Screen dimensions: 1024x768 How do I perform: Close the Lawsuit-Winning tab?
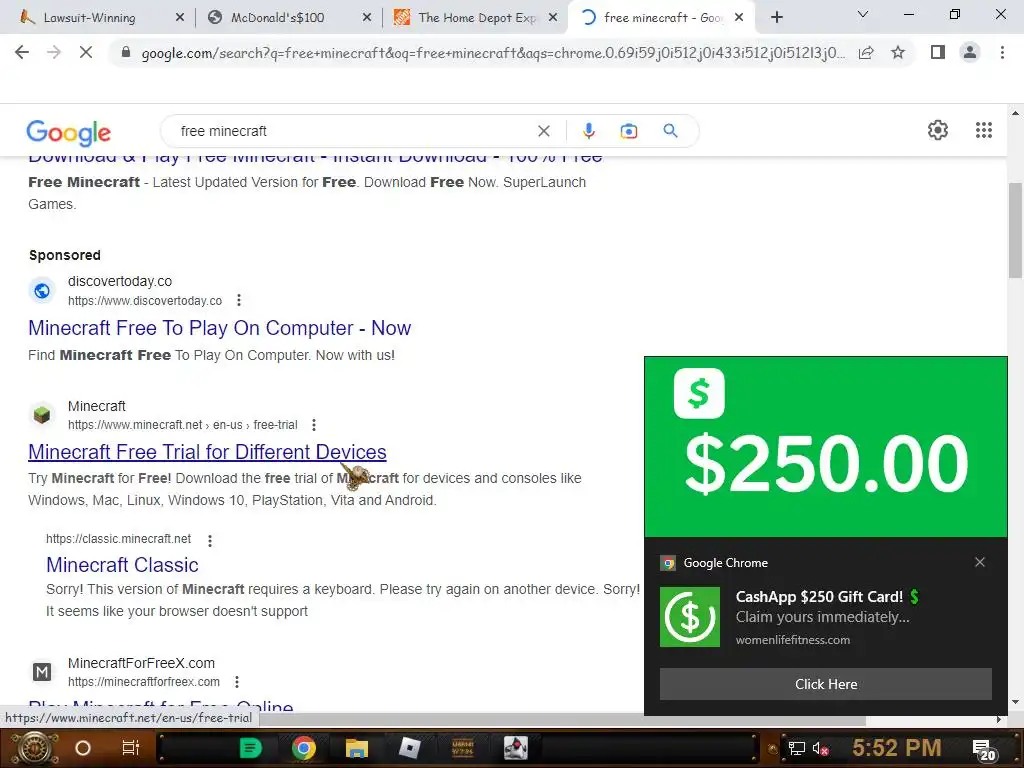click(x=180, y=18)
